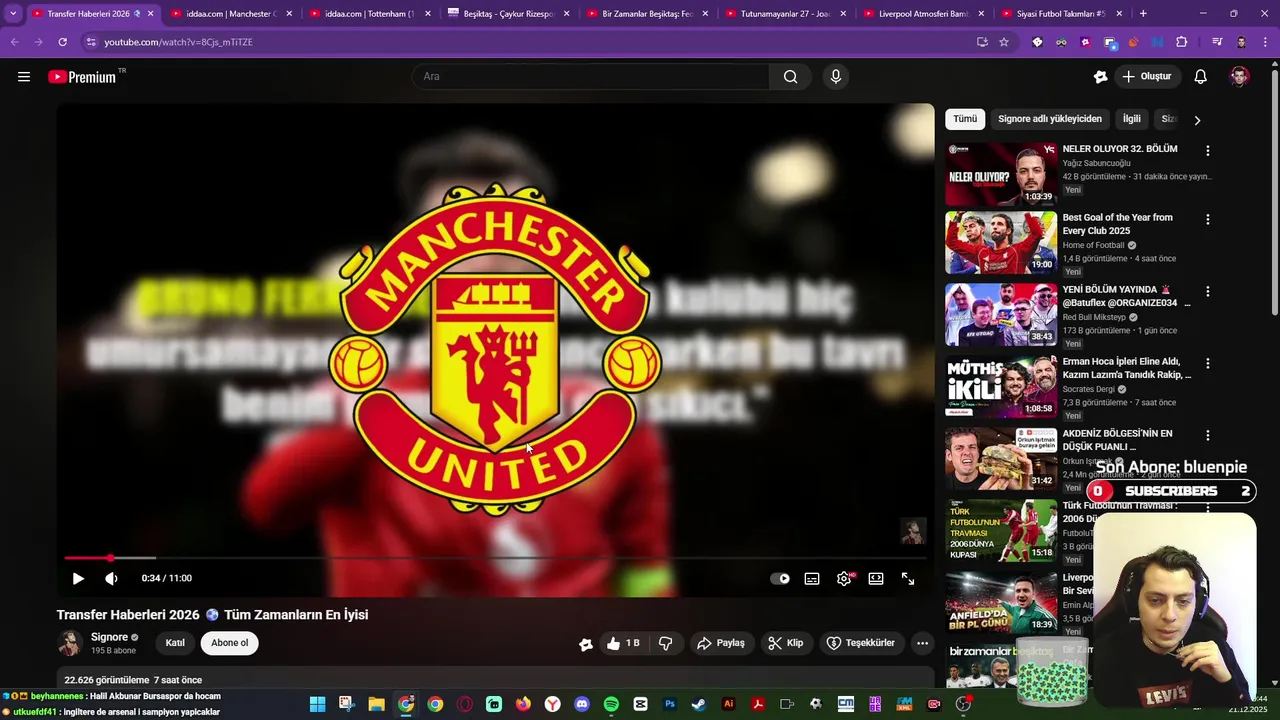Reload the page
The height and width of the screenshot is (720, 1280).
62,42
